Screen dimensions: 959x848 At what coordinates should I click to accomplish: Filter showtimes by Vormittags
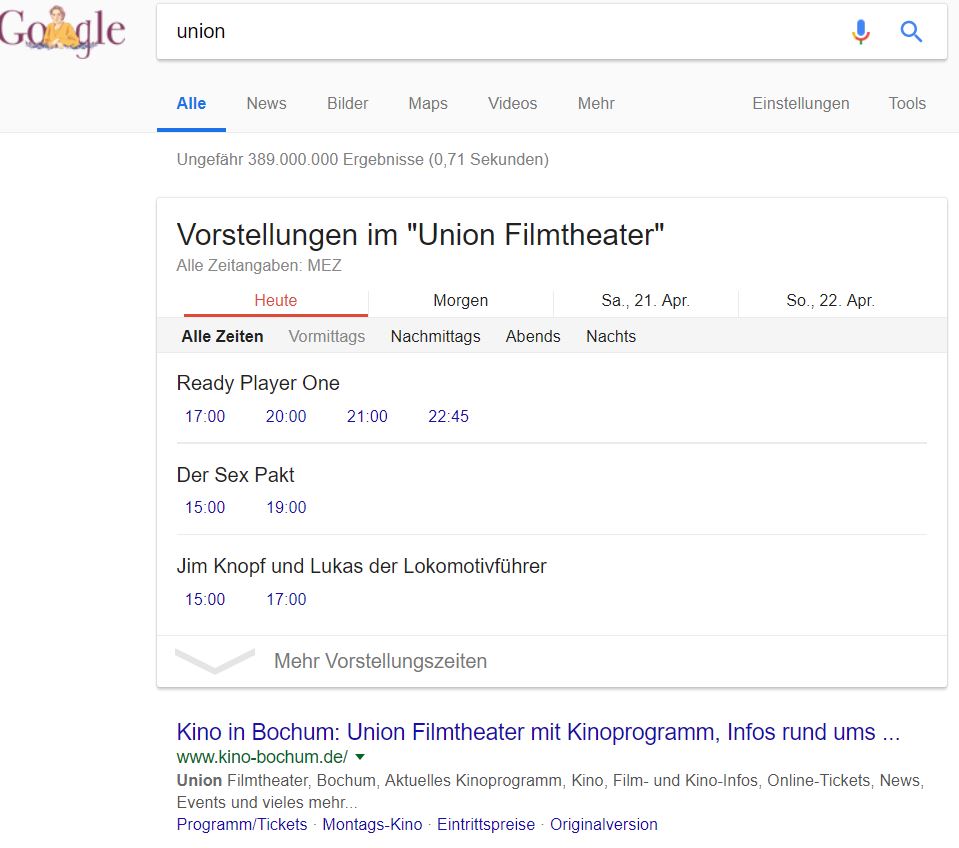click(327, 336)
